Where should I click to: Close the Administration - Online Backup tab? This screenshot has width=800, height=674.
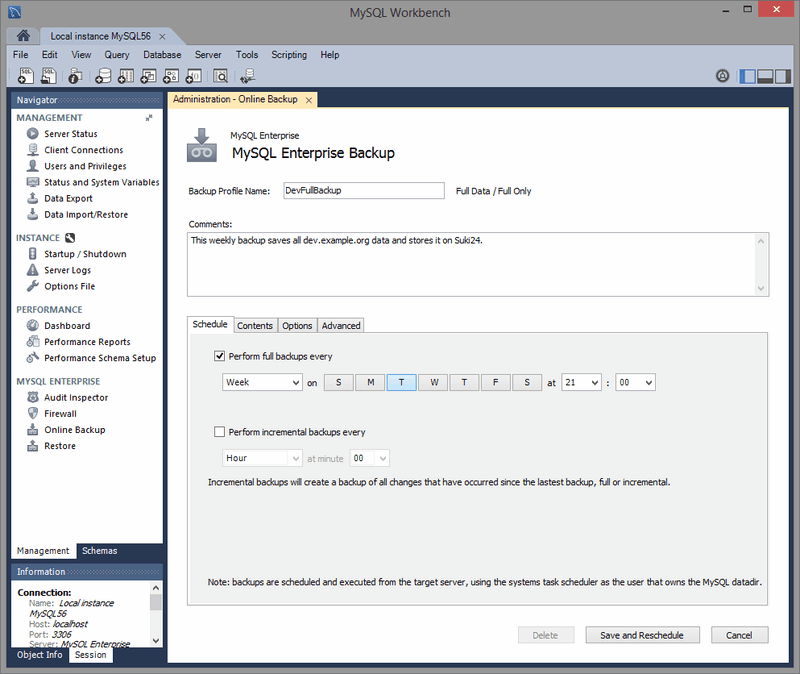click(309, 101)
